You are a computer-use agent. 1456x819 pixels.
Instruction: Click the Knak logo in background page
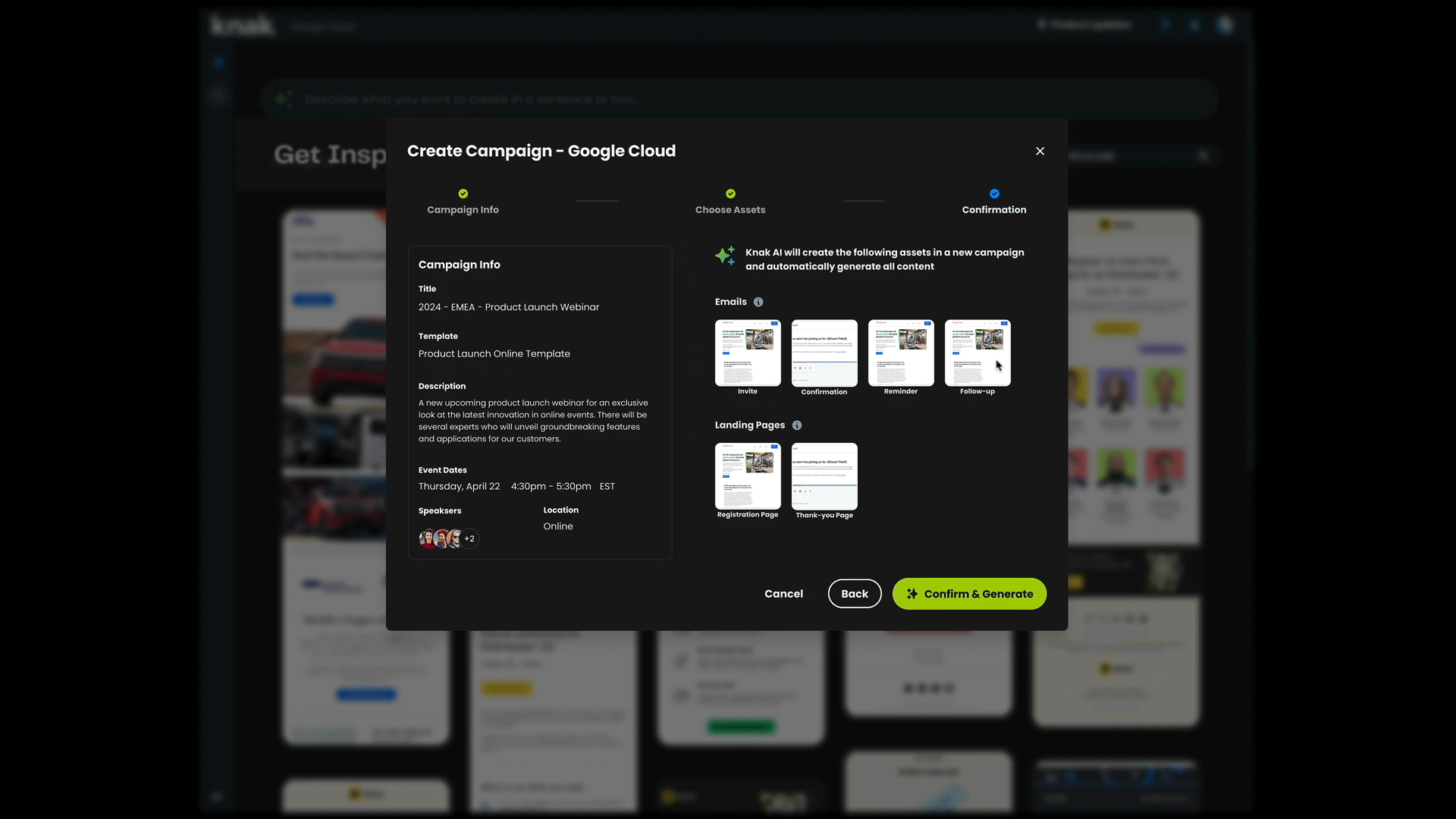242,25
